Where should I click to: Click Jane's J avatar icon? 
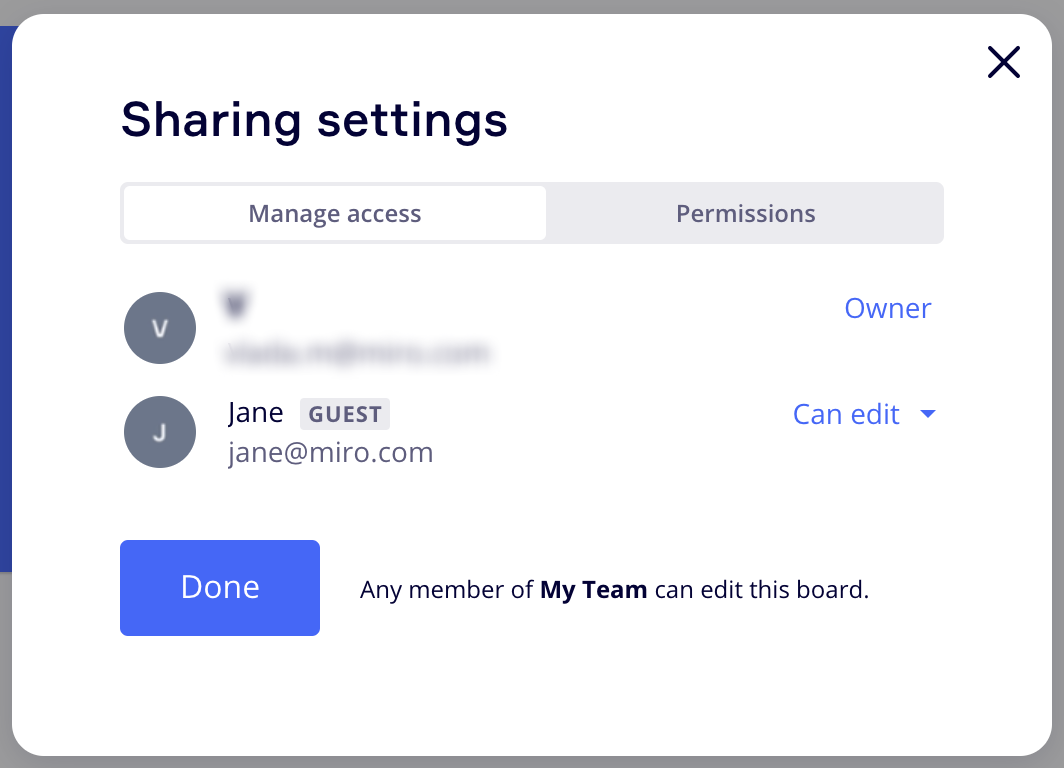point(160,432)
